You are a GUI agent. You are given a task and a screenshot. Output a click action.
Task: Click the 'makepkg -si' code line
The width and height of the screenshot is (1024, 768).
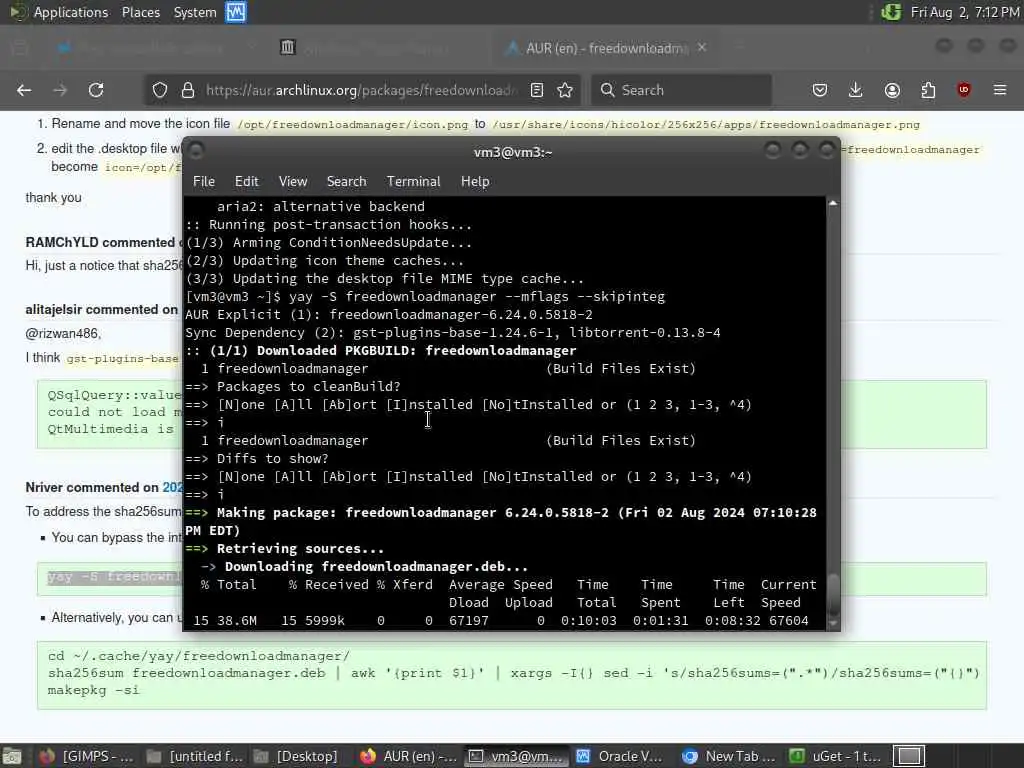click(93, 690)
